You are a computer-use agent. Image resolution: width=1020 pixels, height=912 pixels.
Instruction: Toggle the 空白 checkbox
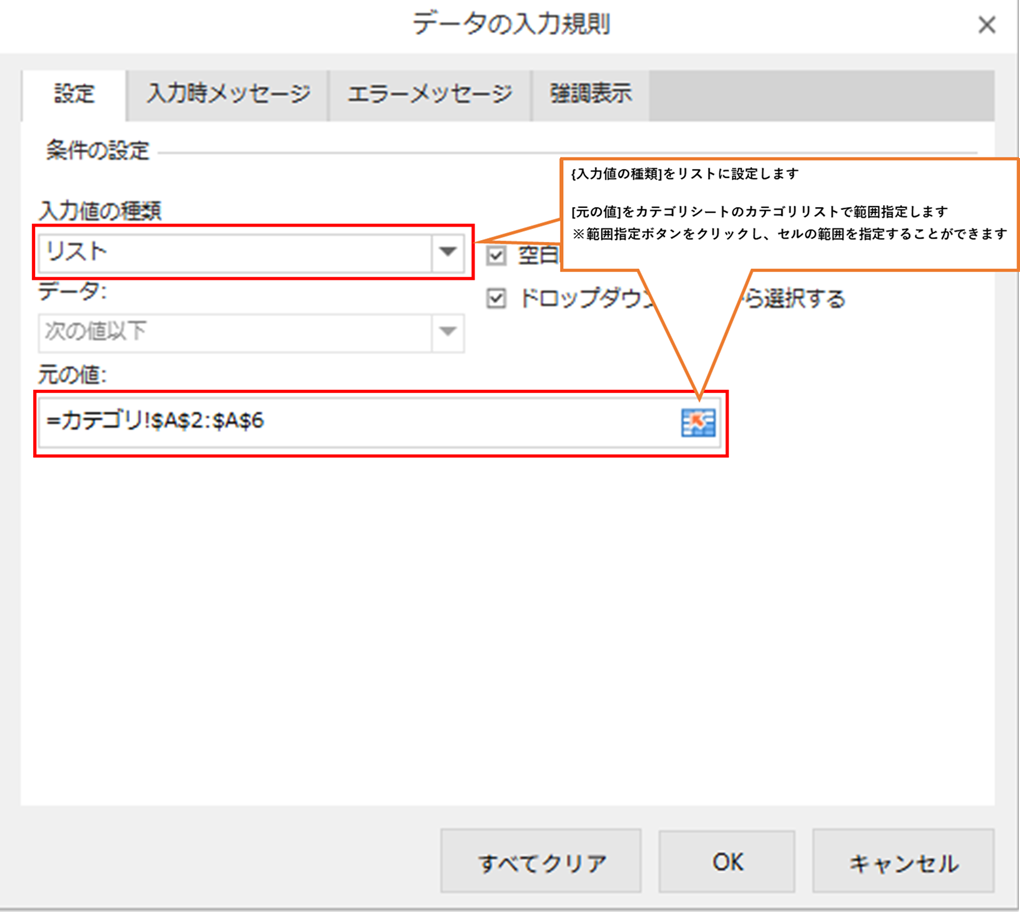click(496, 256)
